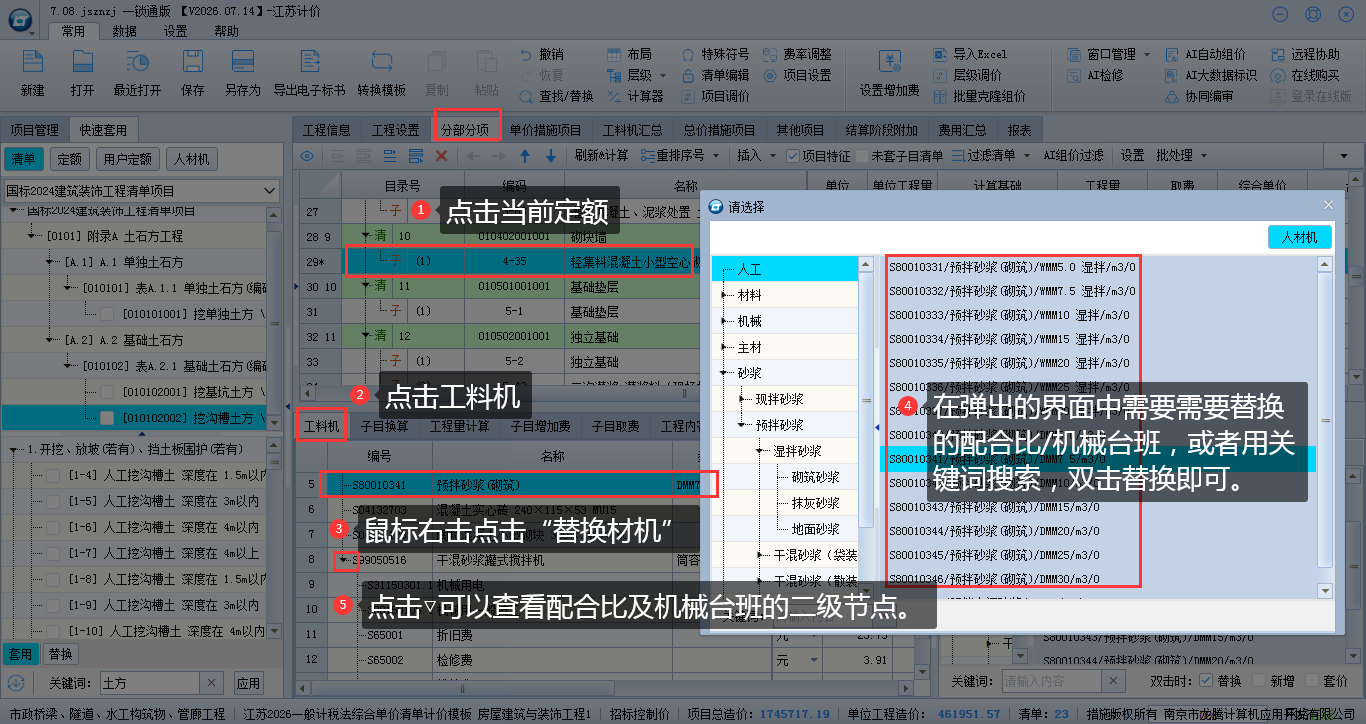Click the 请选择 dialog list vertical scrollbar
This screenshot has height=724, width=1366.
point(1325,426)
